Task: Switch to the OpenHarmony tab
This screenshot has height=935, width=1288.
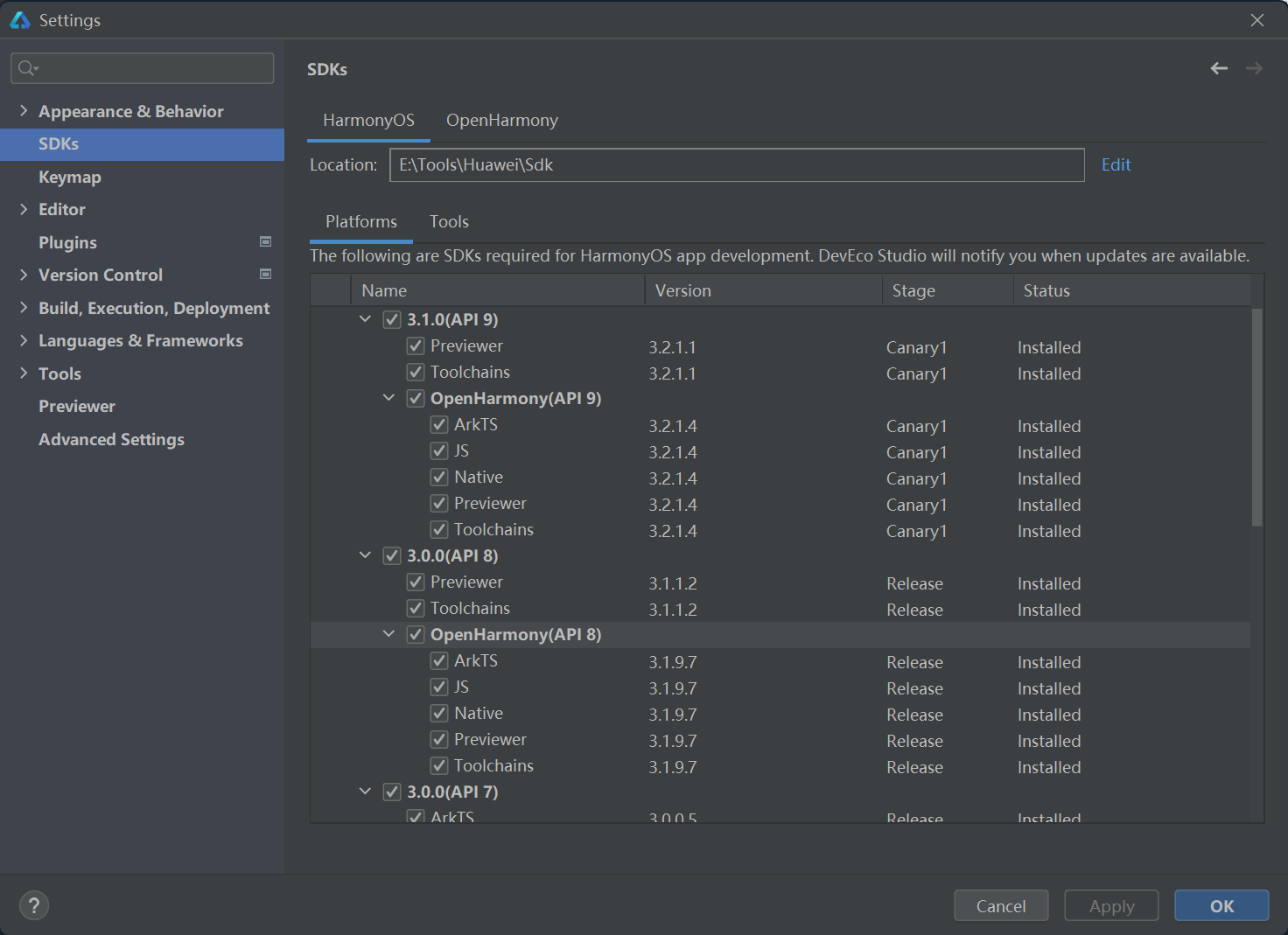Action: pos(502,121)
